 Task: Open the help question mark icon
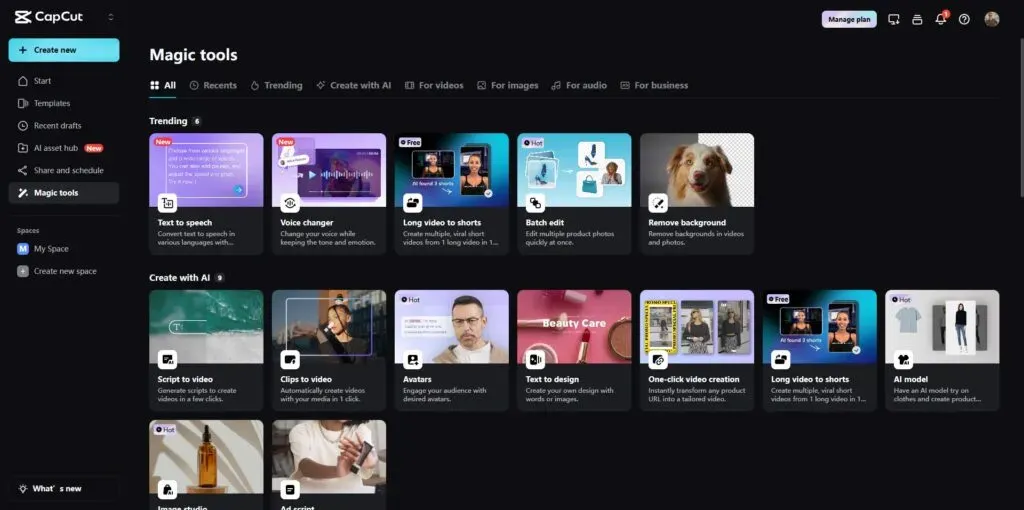coord(964,20)
